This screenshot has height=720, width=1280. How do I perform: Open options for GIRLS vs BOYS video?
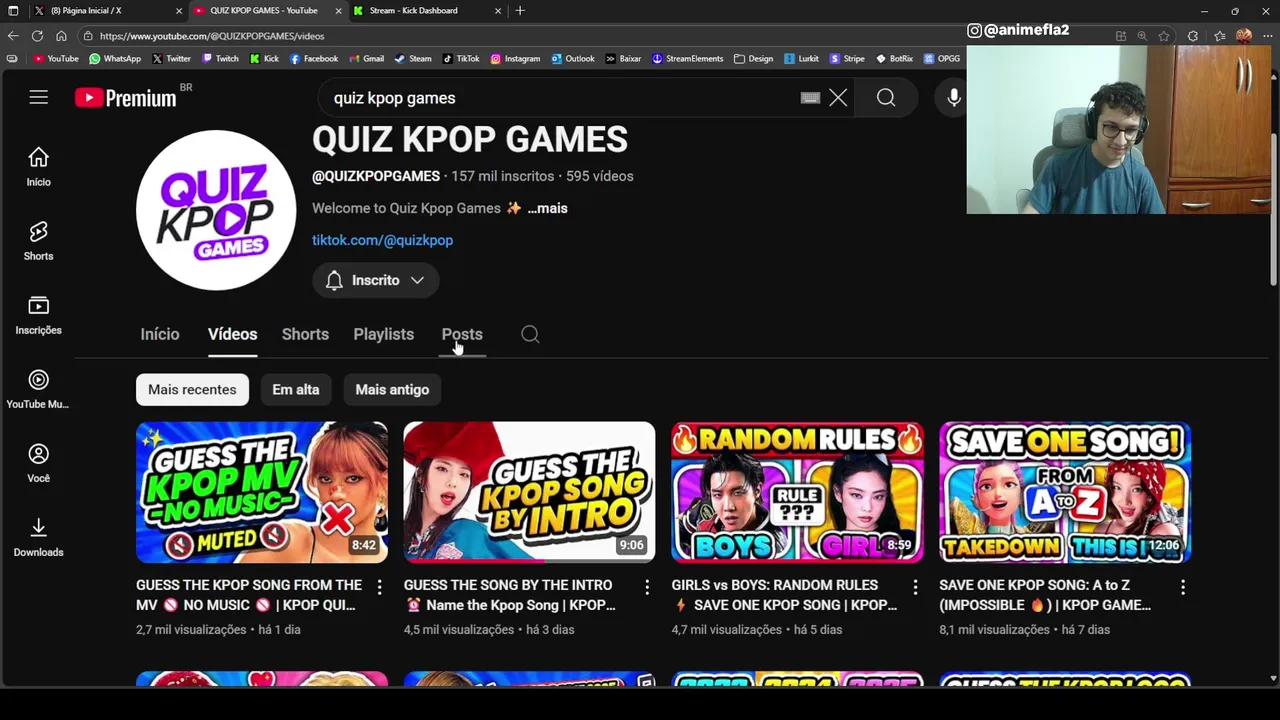coord(915,587)
